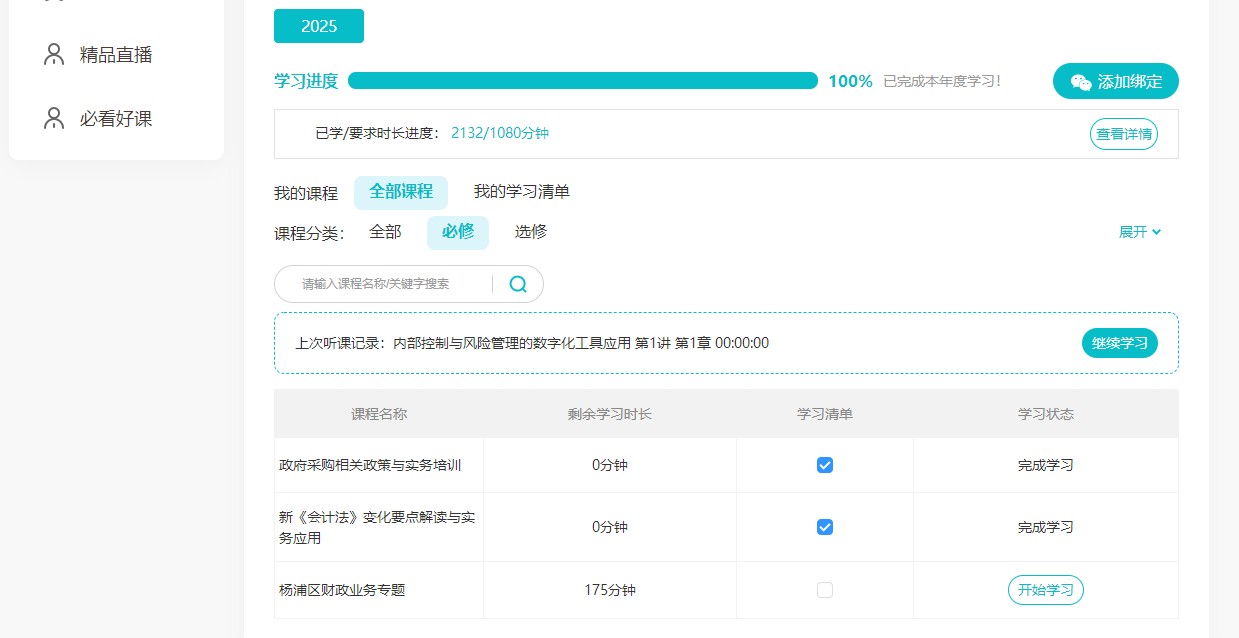
Task: Click the 学习进度 progress bar
Action: click(x=583, y=80)
